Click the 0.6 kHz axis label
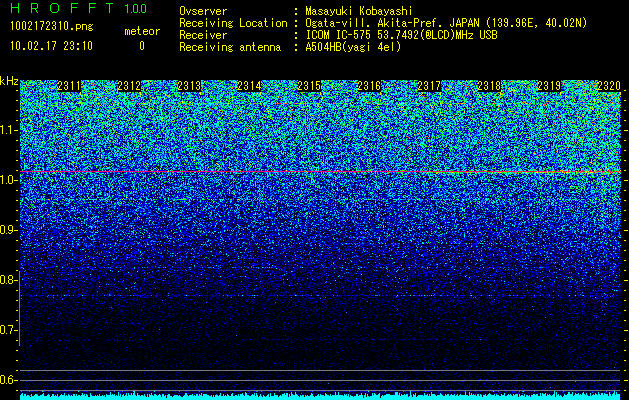The width and height of the screenshot is (629, 400). click(9, 380)
